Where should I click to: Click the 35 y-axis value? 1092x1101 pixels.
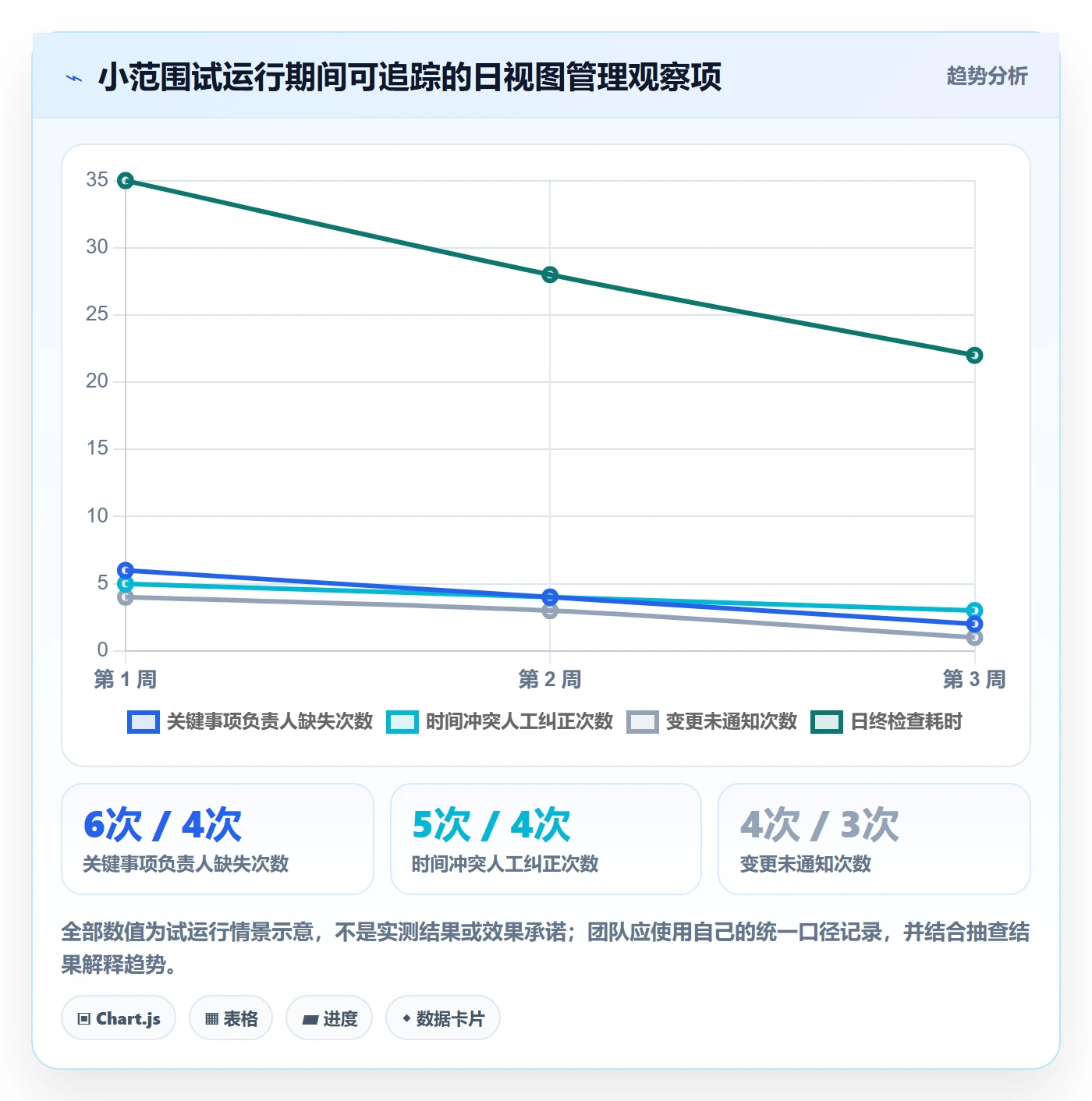[x=97, y=180]
